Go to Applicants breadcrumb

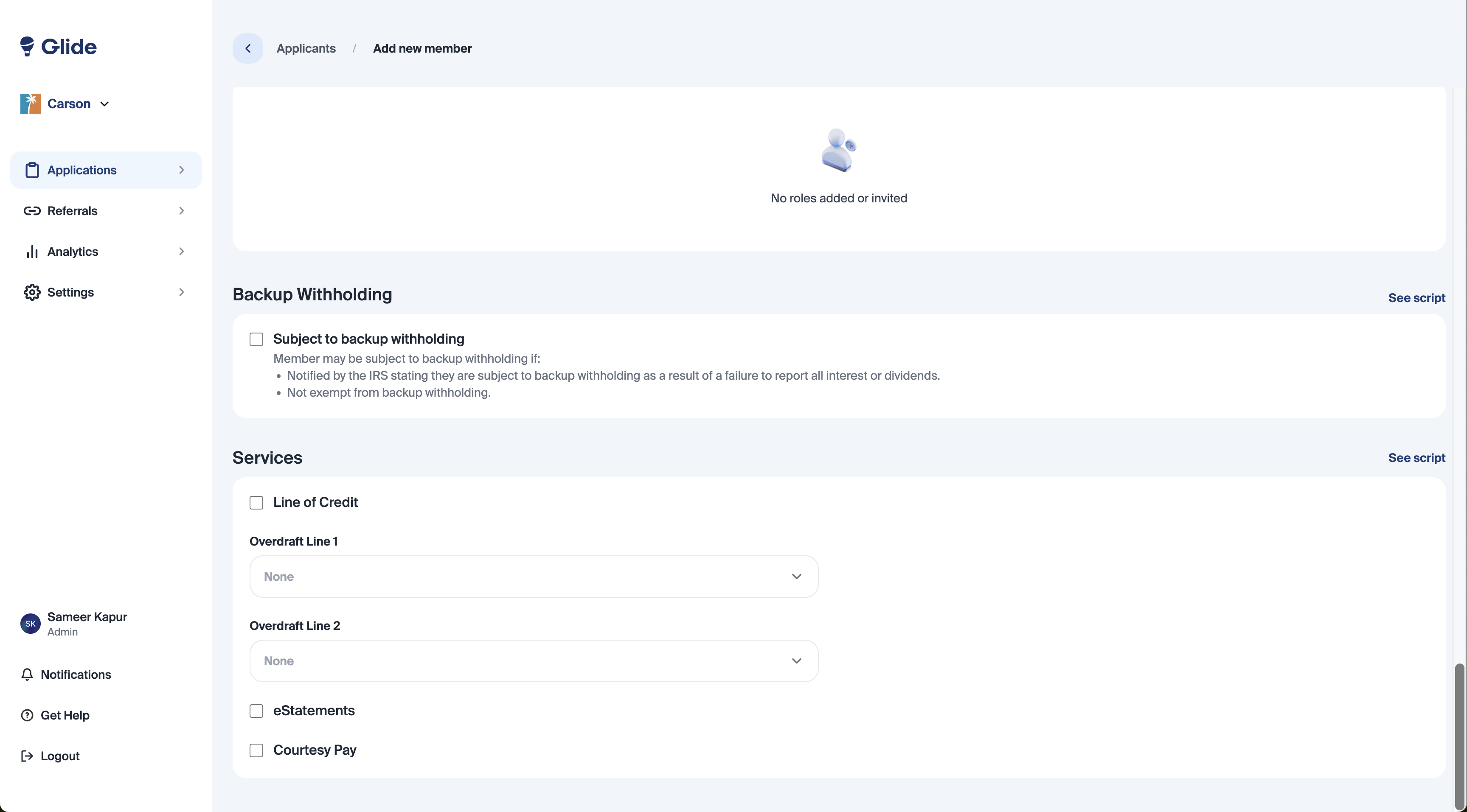pyautogui.click(x=306, y=48)
